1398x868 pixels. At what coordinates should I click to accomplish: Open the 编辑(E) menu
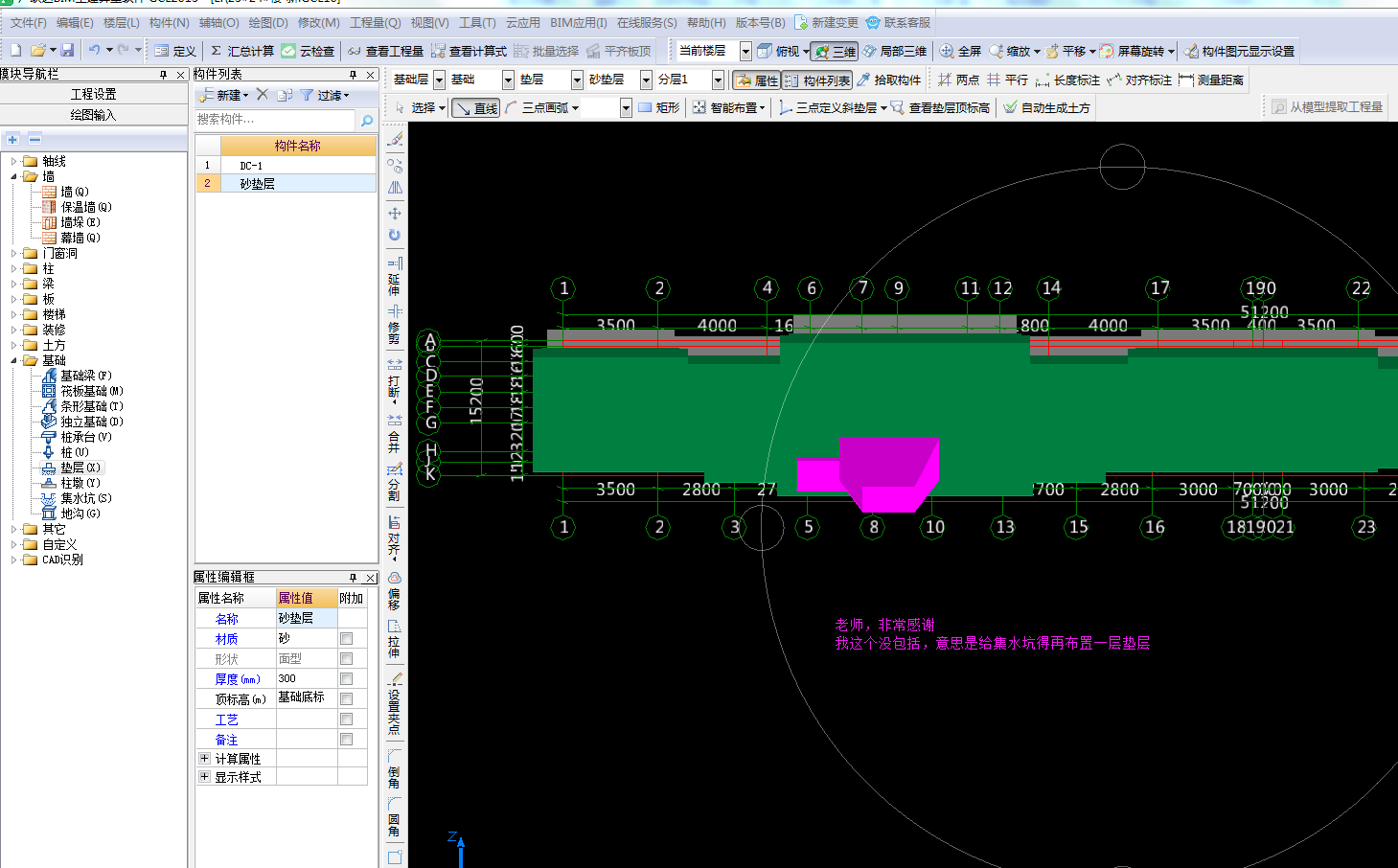coord(75,22)
